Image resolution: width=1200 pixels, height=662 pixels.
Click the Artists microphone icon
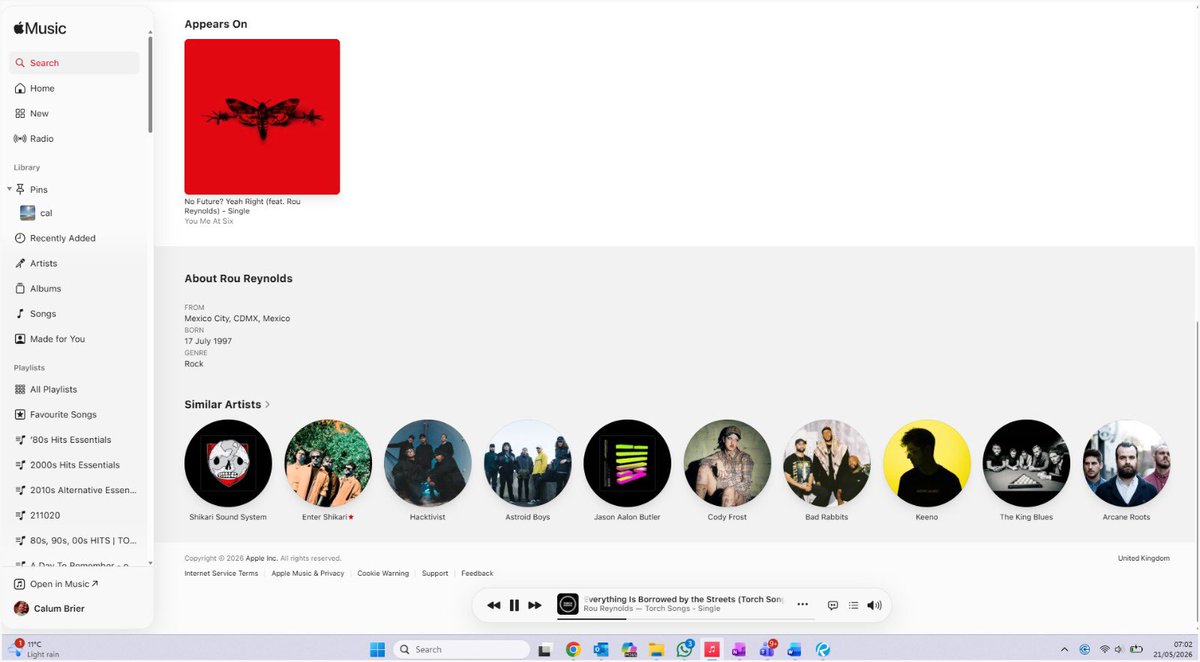(x=20, y=263)
